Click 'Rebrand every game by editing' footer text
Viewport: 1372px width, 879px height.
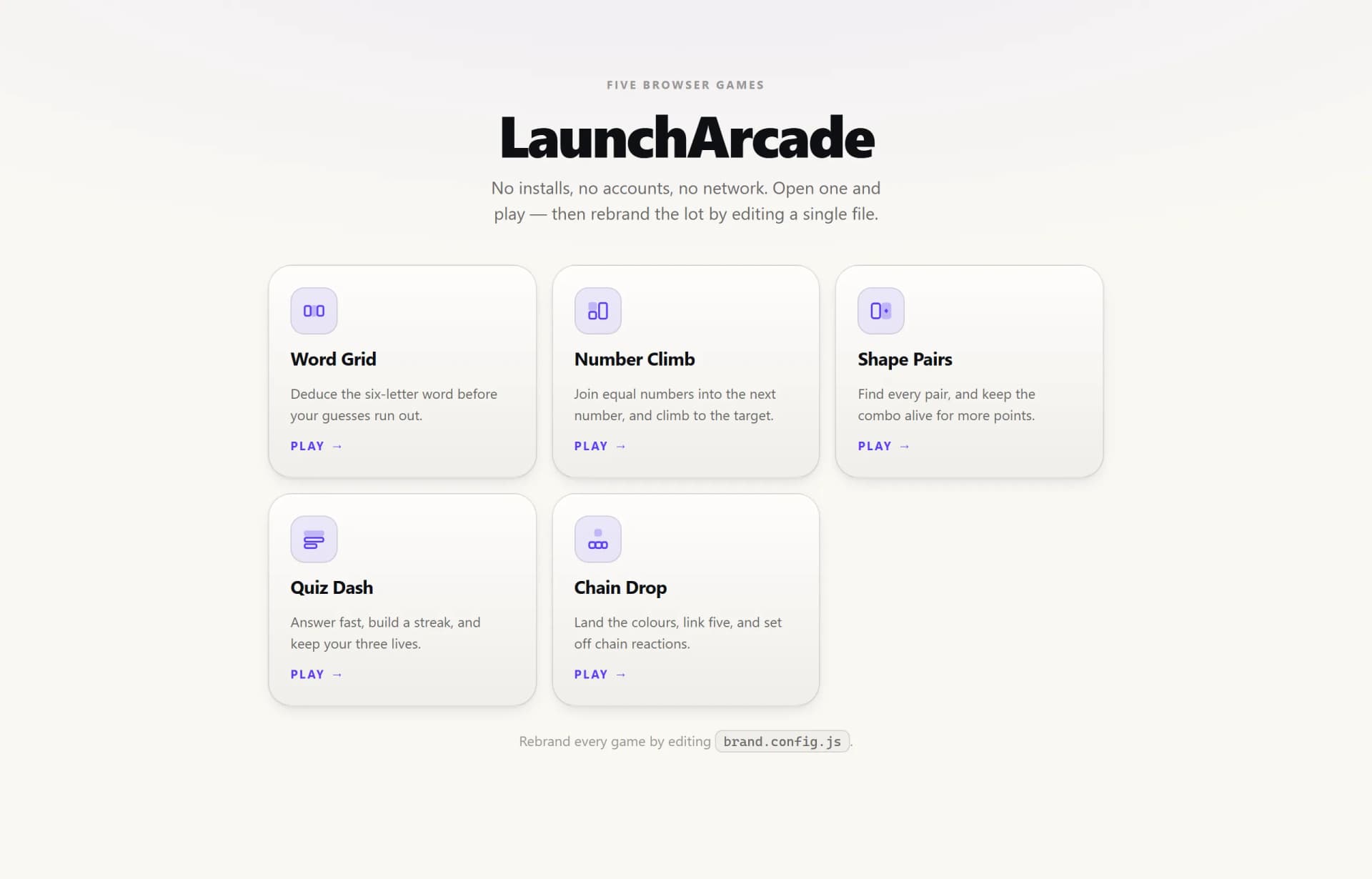click(x=615, y=742)
